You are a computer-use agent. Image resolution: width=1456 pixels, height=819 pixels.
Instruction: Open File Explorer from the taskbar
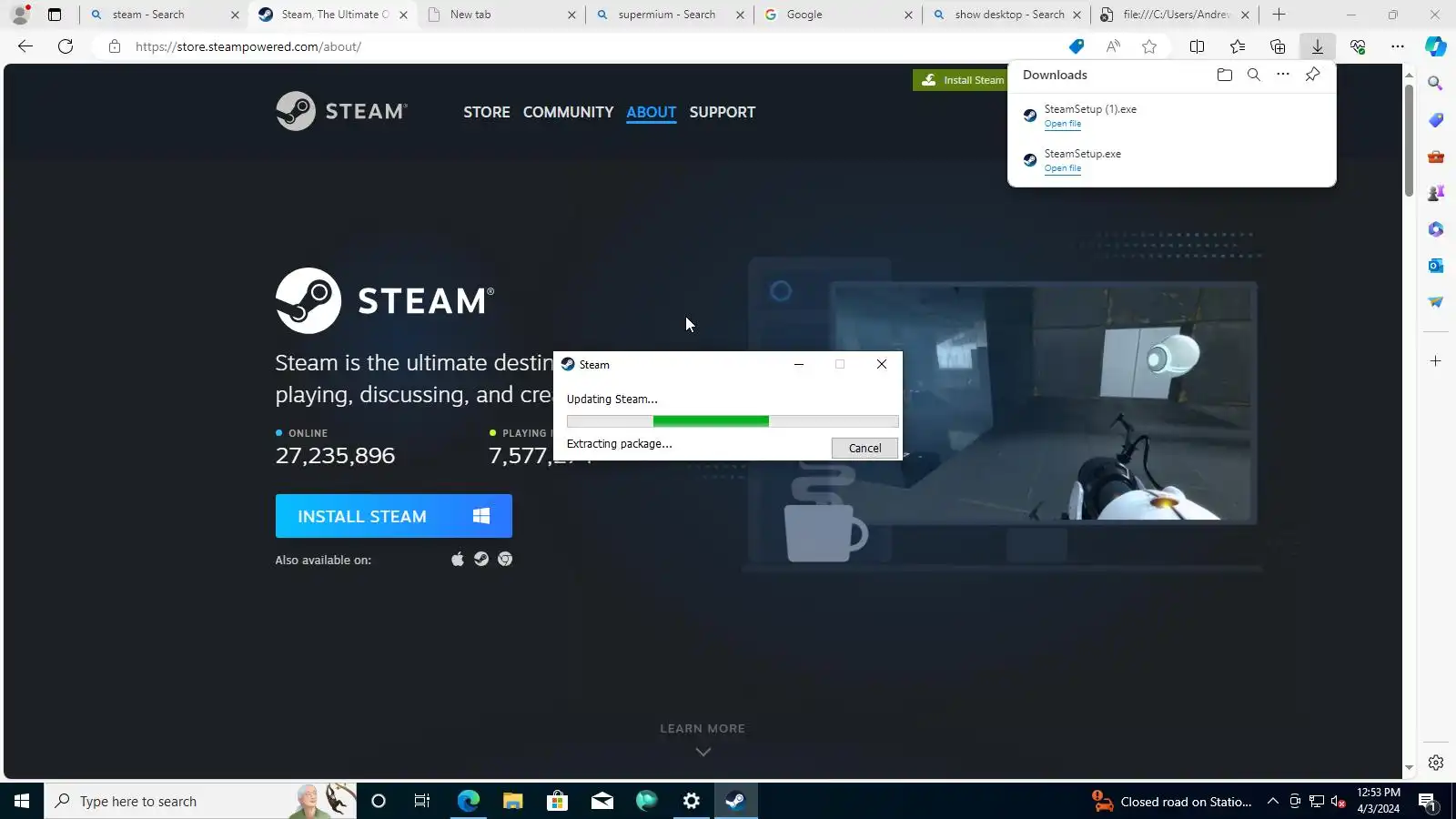click(x=512, y=801)
